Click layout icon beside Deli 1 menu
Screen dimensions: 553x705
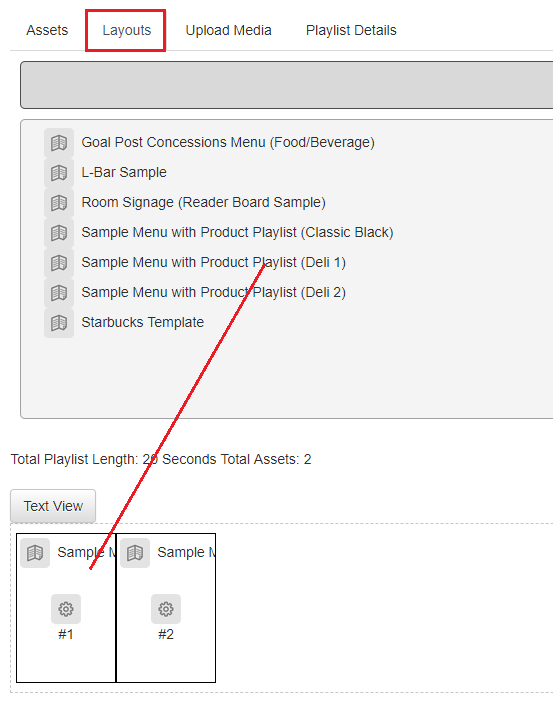point(59,263)
